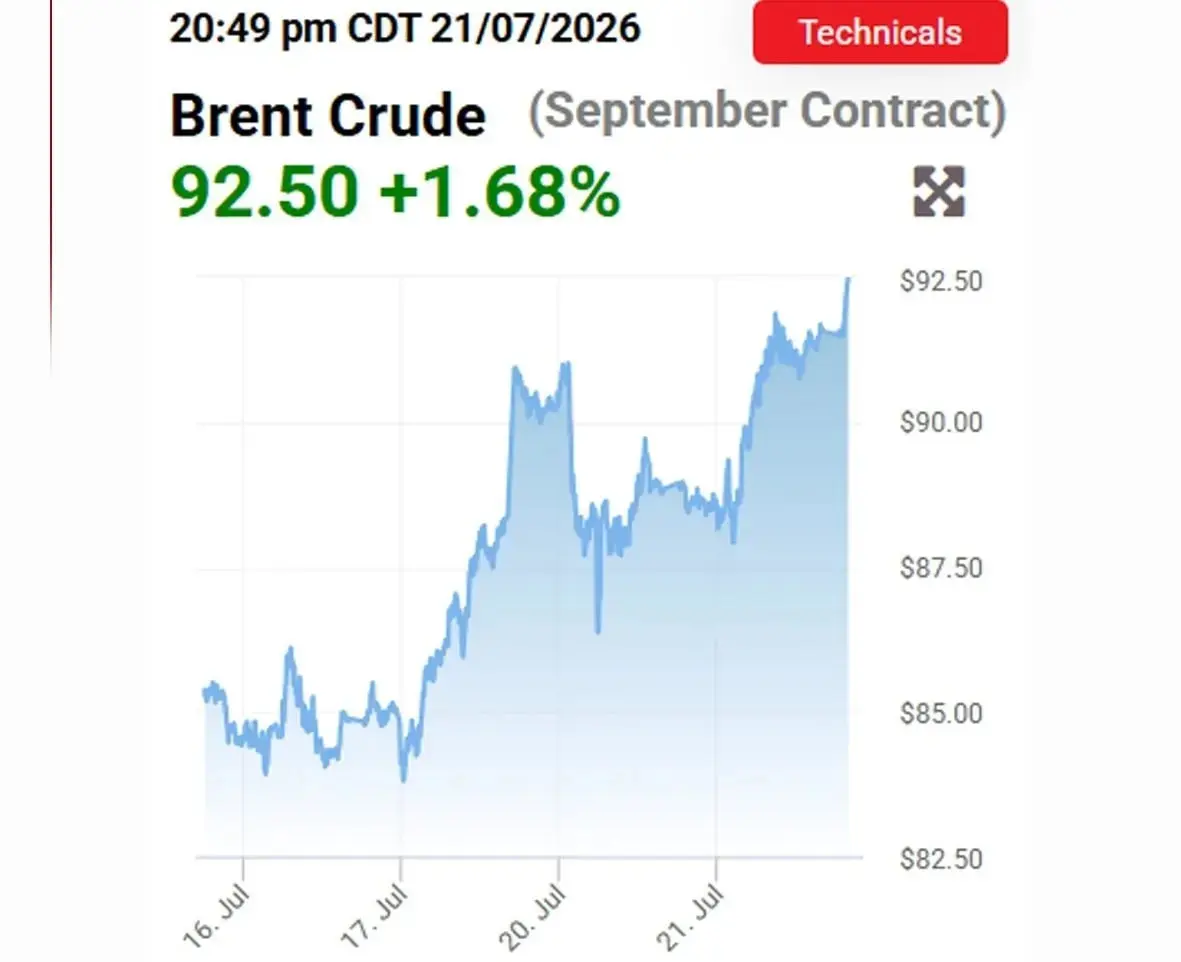The width and height of the screenshot is (1181, 962).
Task: Click the $82.50 price axis label
Action: point(941,859)
